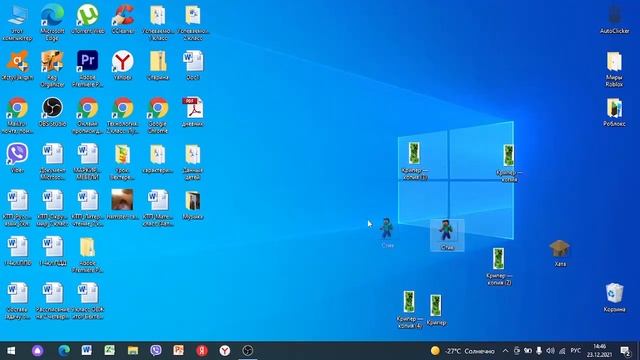Viewport: 640px width, 360px height.
Task: Select the hamster image thumbnail on desktop
Action: (122, 205)
